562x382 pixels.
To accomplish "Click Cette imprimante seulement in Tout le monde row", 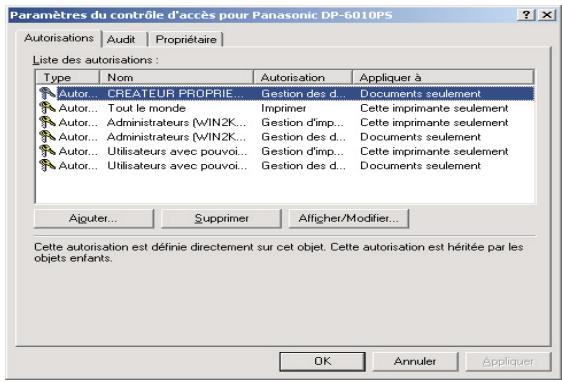I will [434, 108].
